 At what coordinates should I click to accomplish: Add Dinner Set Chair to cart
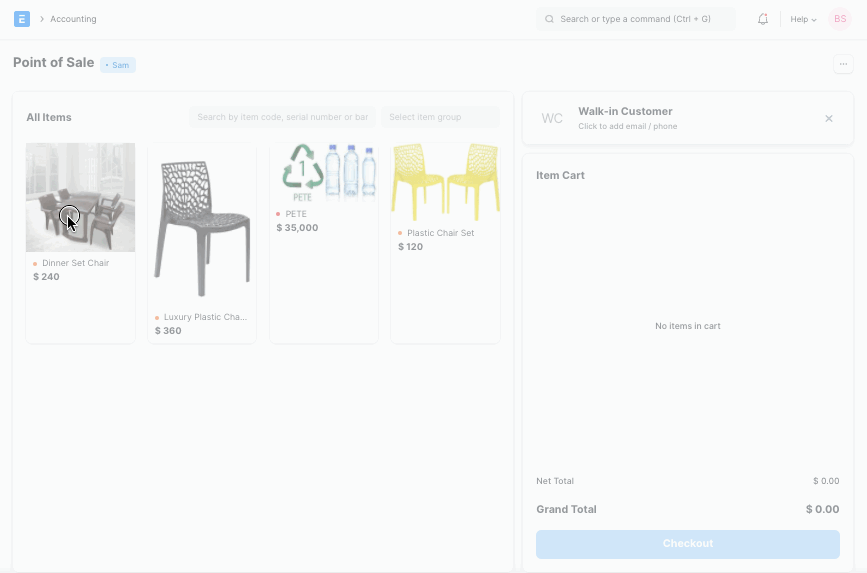pyautogui.click(x=80, y=198)
